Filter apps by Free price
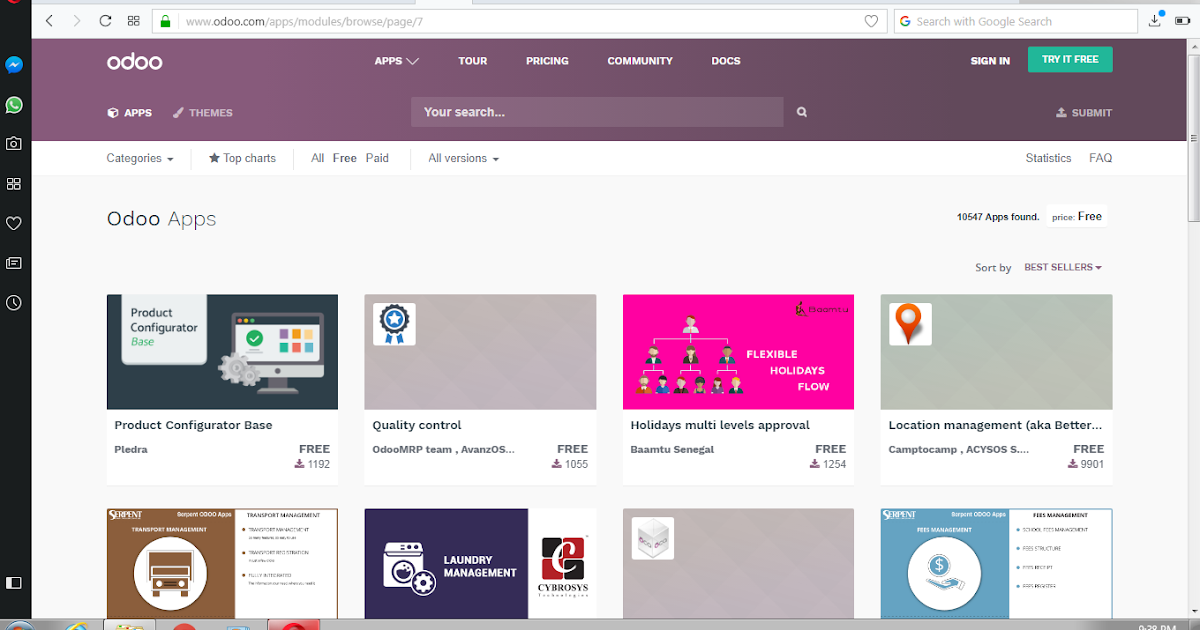The height and width of the screenshot is (630, 1200). pyautogui.click(x=345, y=158)
